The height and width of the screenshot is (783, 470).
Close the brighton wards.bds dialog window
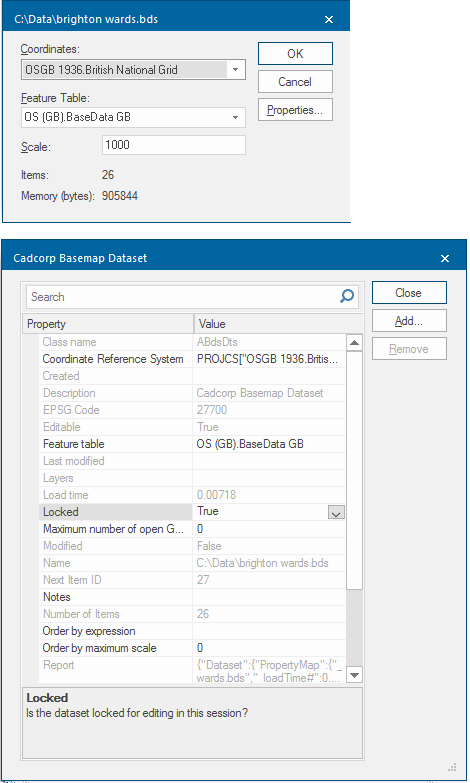(x=329, y=19)
